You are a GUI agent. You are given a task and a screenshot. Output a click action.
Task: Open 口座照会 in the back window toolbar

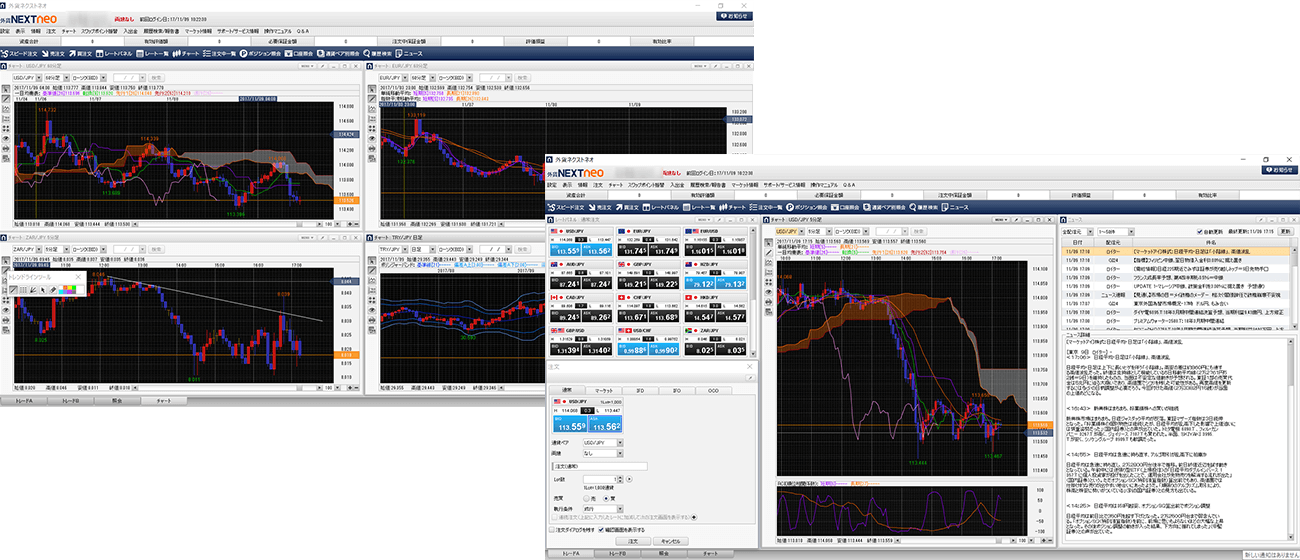[x=299, y=54]
